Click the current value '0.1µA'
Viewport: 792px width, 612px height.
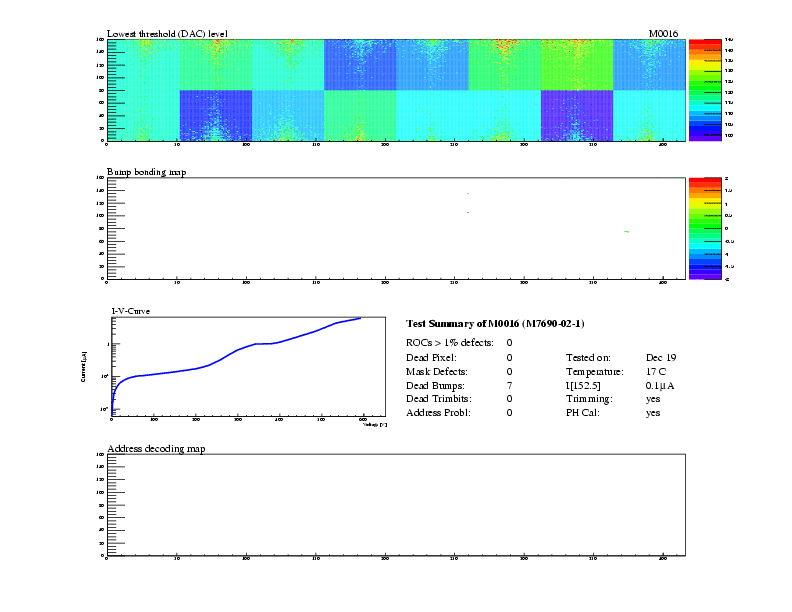coord(660,386)
